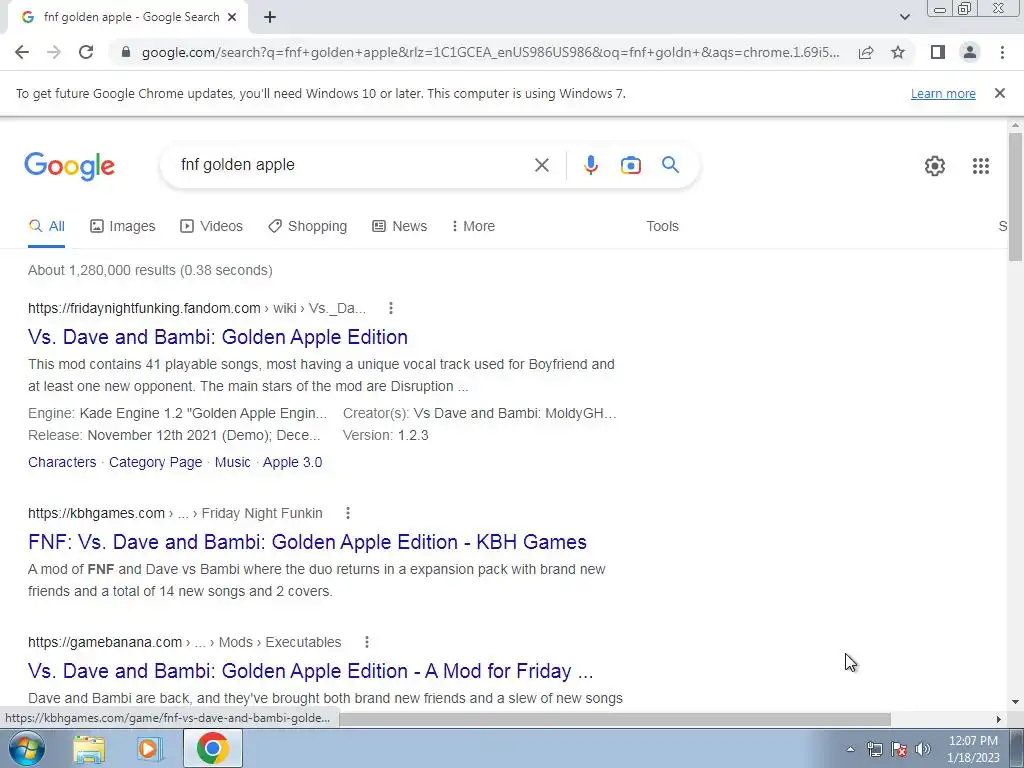Image resolution: width=1024 pixels, height=768 pixels.
Task: Open Chrome three-dot menu
Action: (x=1002, y=52)
